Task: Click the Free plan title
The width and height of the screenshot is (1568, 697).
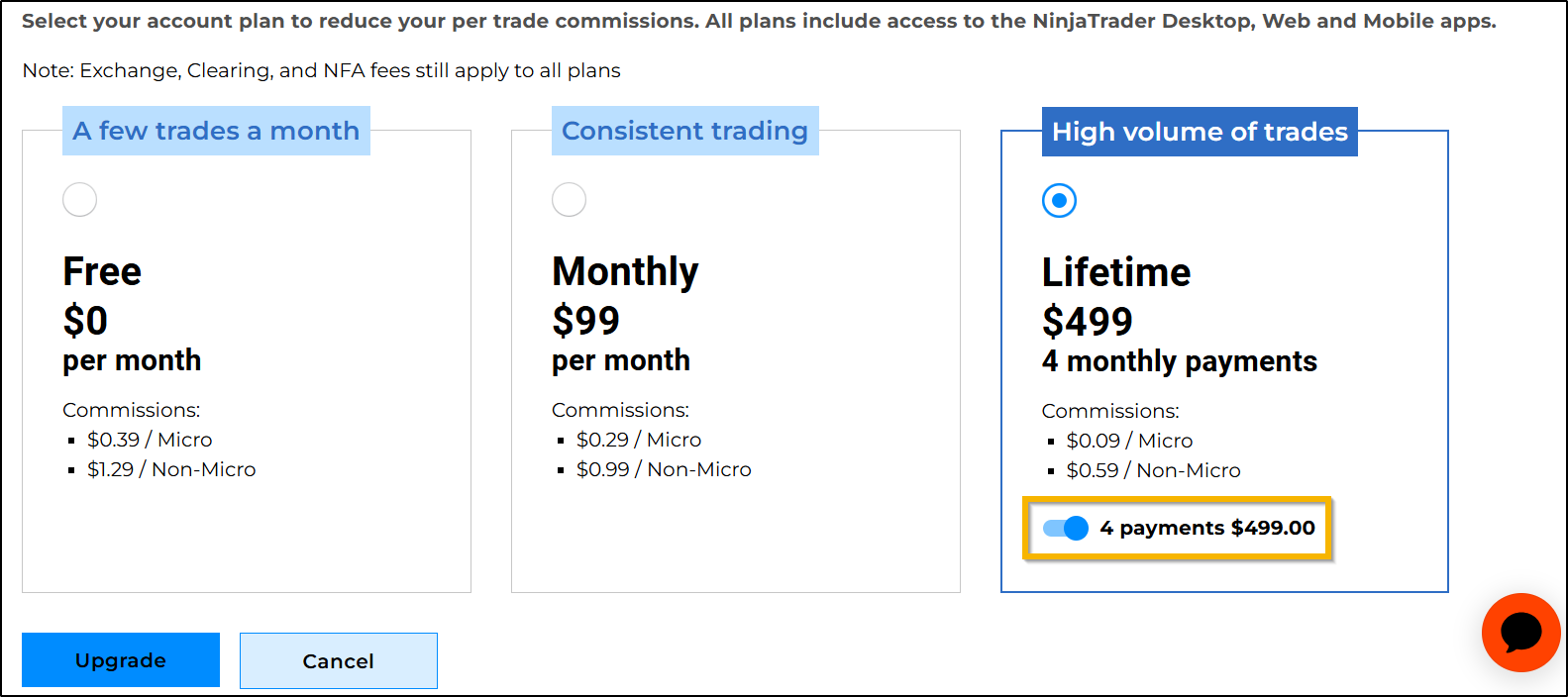Action: click(x=102, y=271)
